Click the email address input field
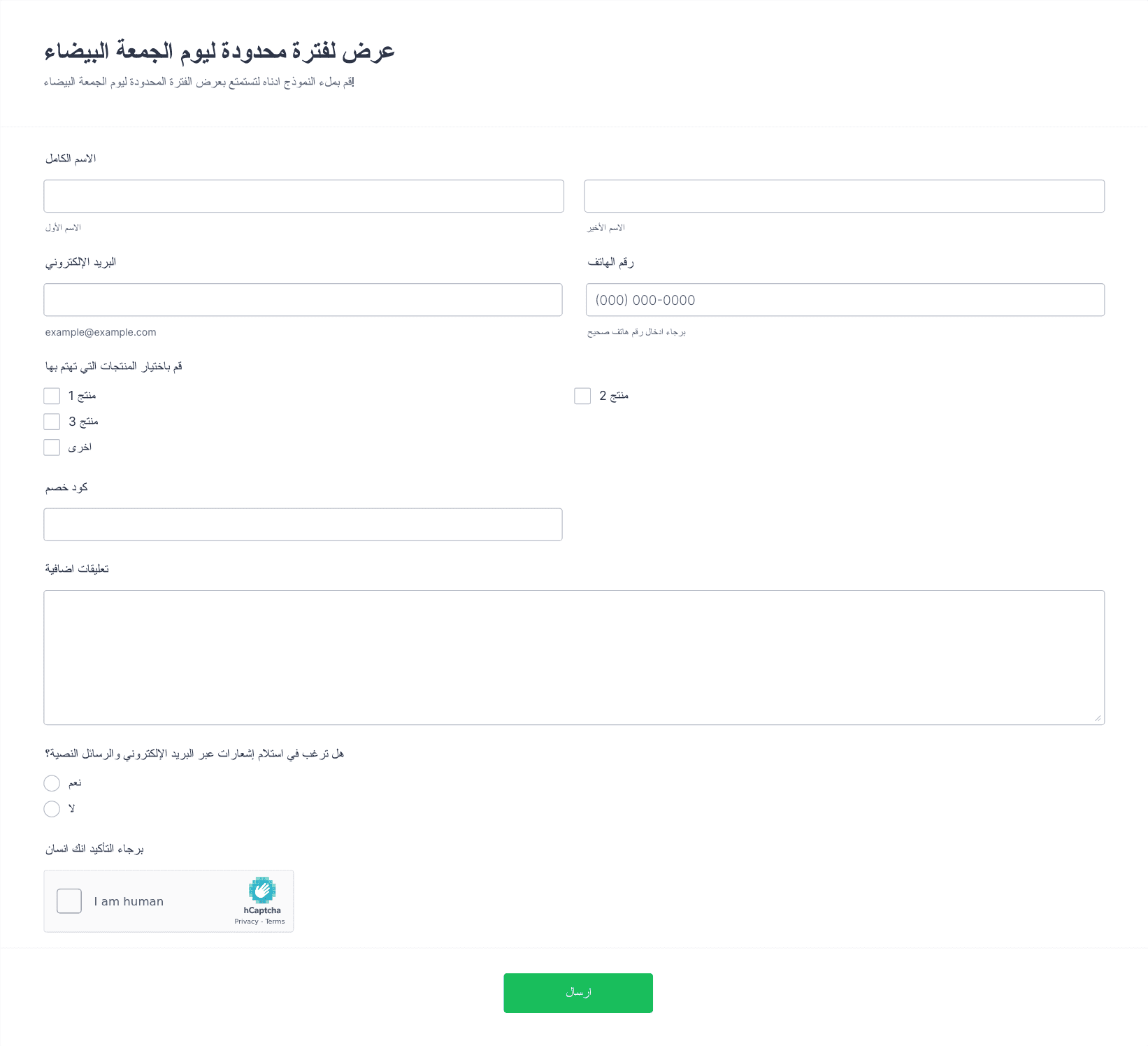The image size is (1148, 1046). pos(303,299)
